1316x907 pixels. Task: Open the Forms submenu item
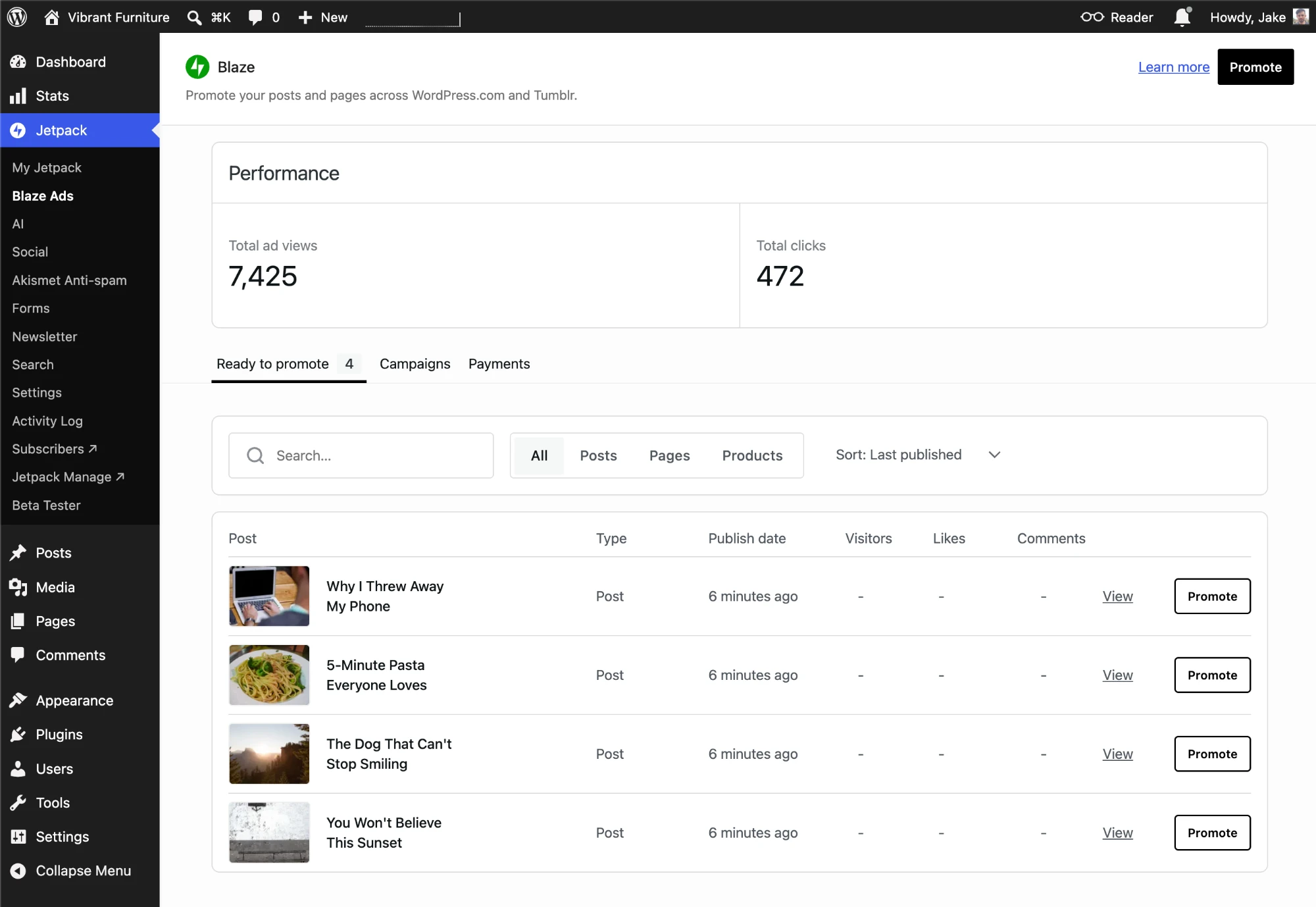click(30, 309)
